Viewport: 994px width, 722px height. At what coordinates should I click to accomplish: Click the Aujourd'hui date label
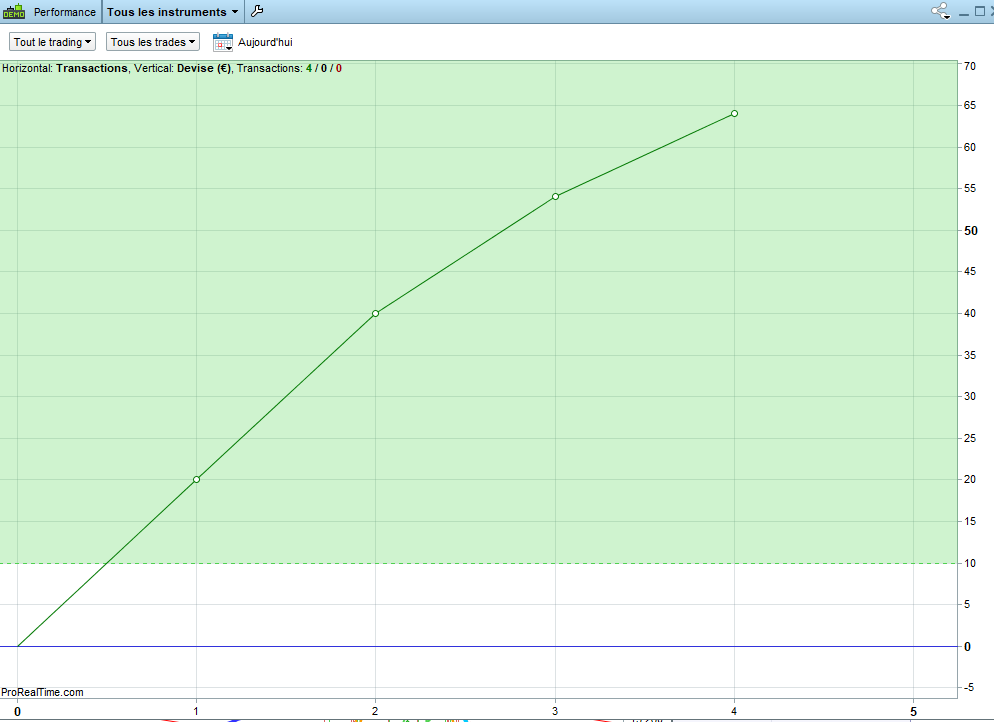click(x=265, y=42)
